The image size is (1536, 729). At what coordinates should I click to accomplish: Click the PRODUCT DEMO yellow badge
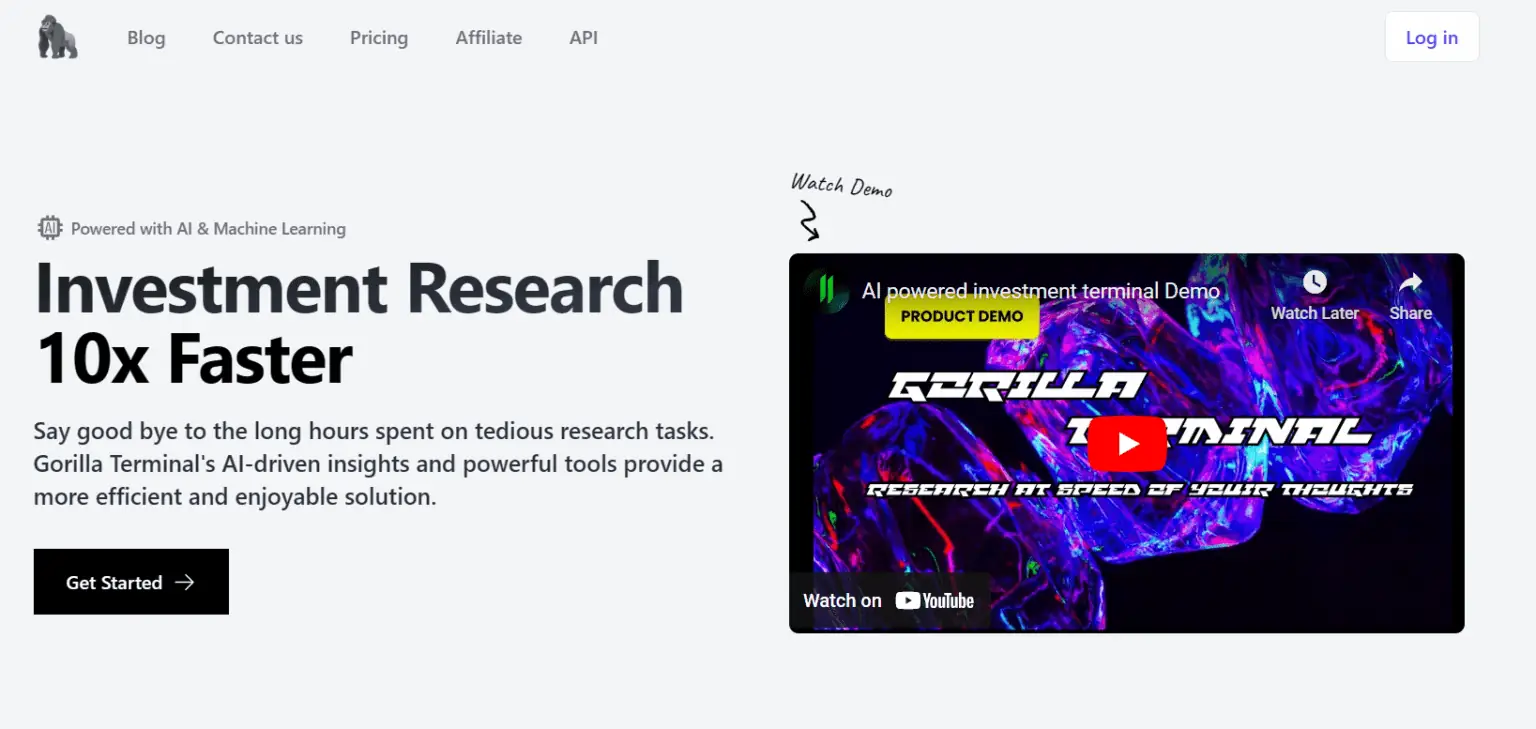[962, 316]
